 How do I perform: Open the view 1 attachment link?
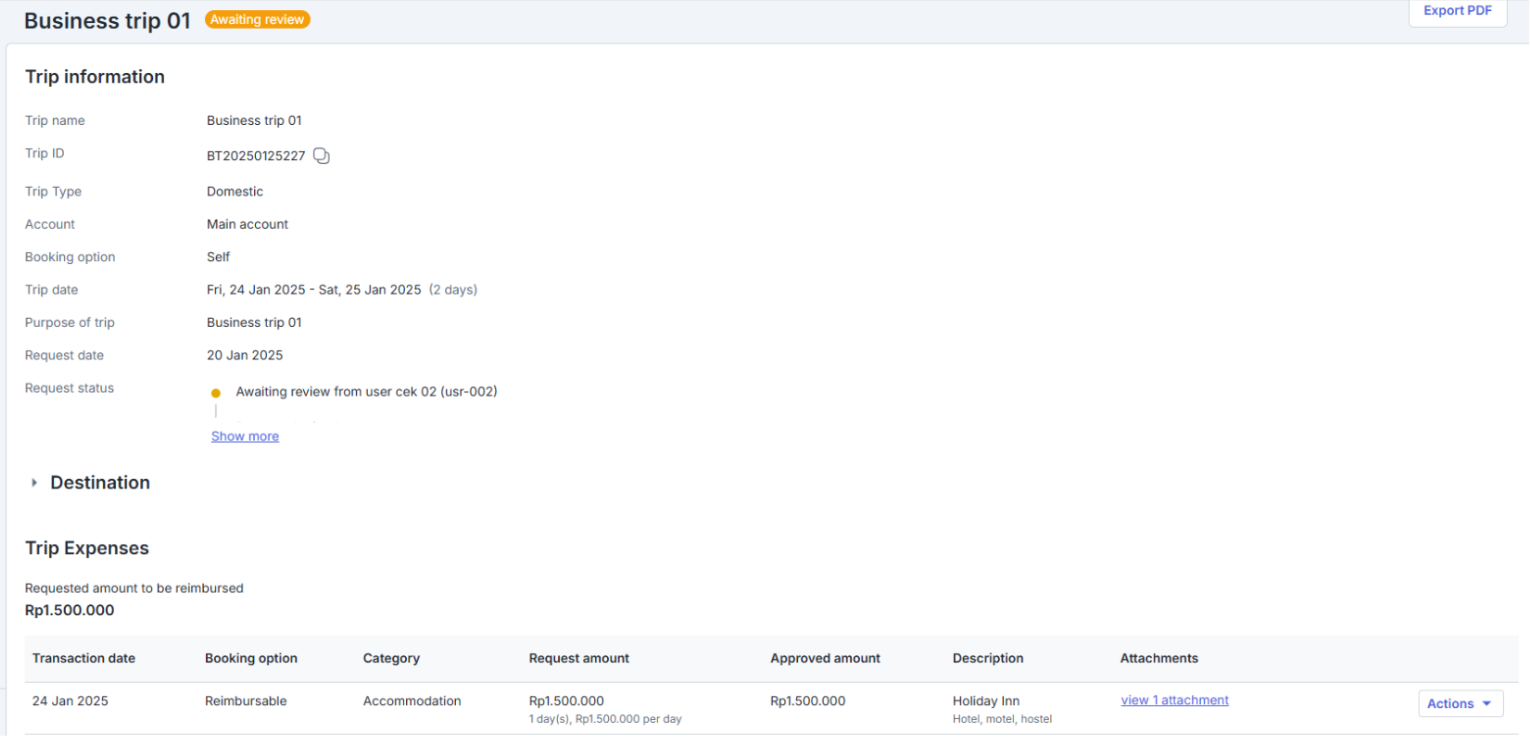pyautogui.click(x=1174, y=701)
